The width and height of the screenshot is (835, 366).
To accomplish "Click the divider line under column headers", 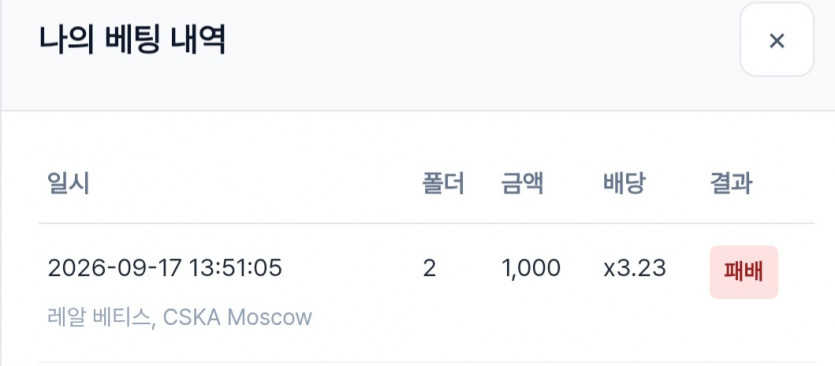I will pyautogui.click(x=426, y=223).
